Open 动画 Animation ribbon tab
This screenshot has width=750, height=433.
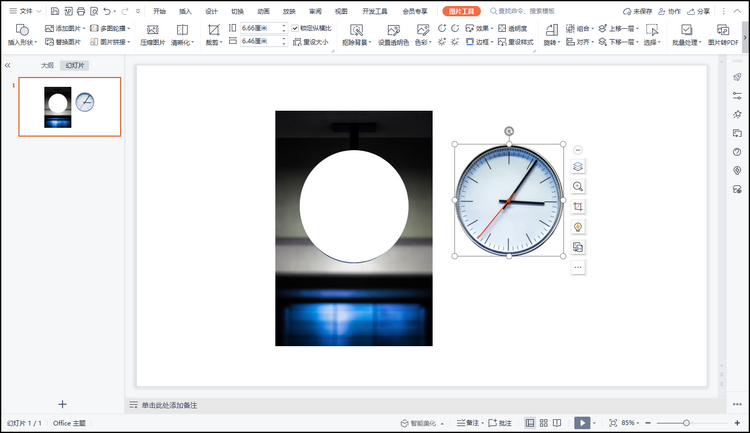pos(263,11)
